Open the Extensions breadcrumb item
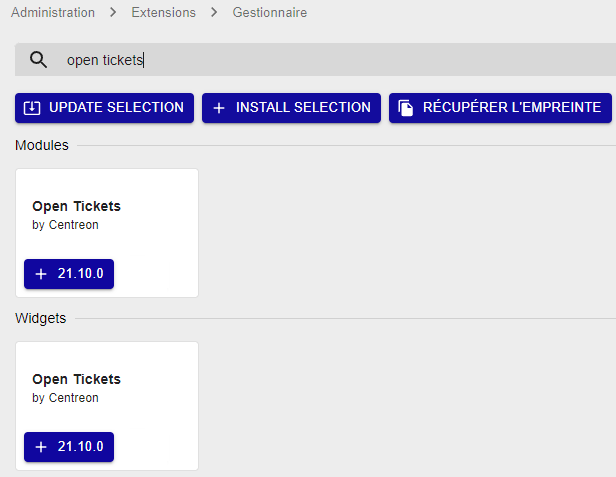The width and height of the screenshot is (616, 477). pos(163,13)
